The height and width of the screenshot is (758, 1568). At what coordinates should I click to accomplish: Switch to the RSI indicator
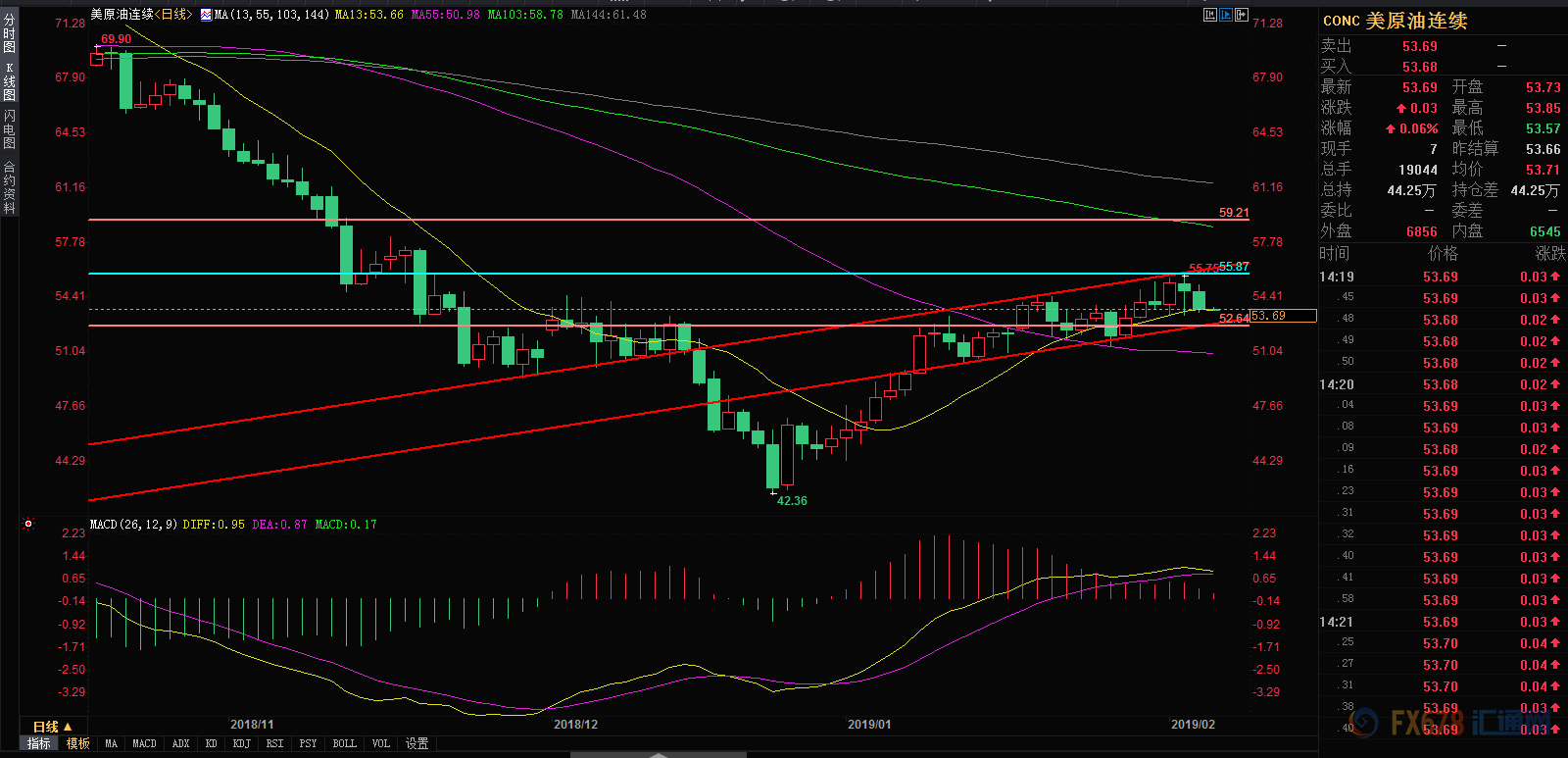(x=274, y=743)
